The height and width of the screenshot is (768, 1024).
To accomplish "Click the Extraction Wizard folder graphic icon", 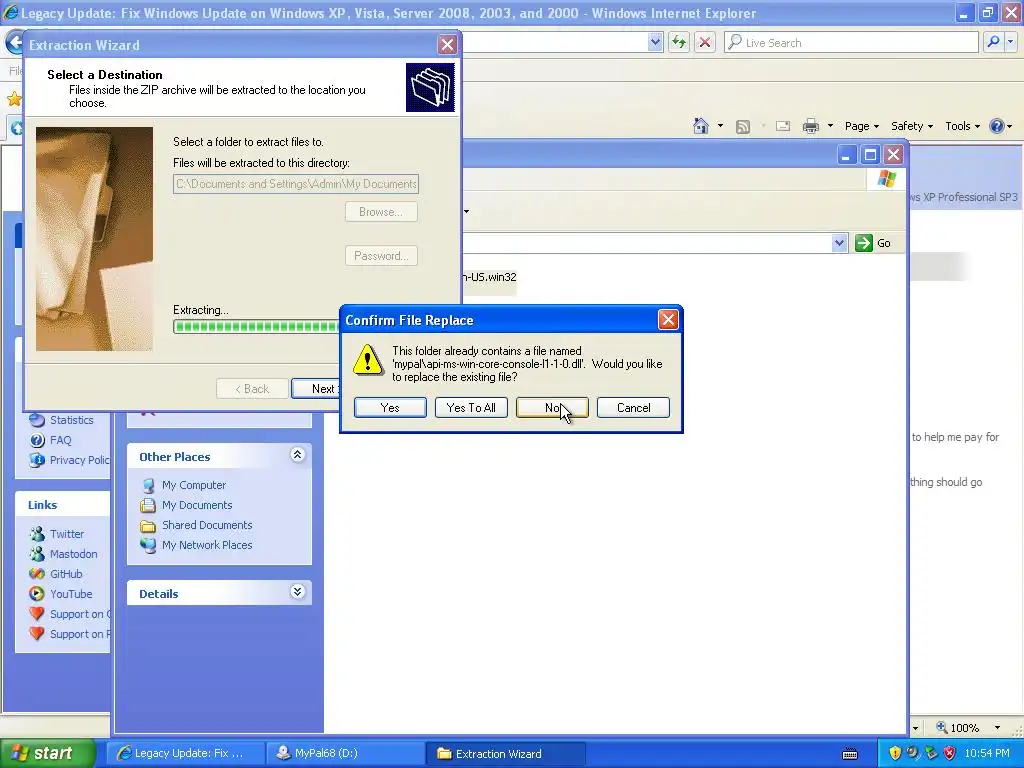I will (430, 87).
